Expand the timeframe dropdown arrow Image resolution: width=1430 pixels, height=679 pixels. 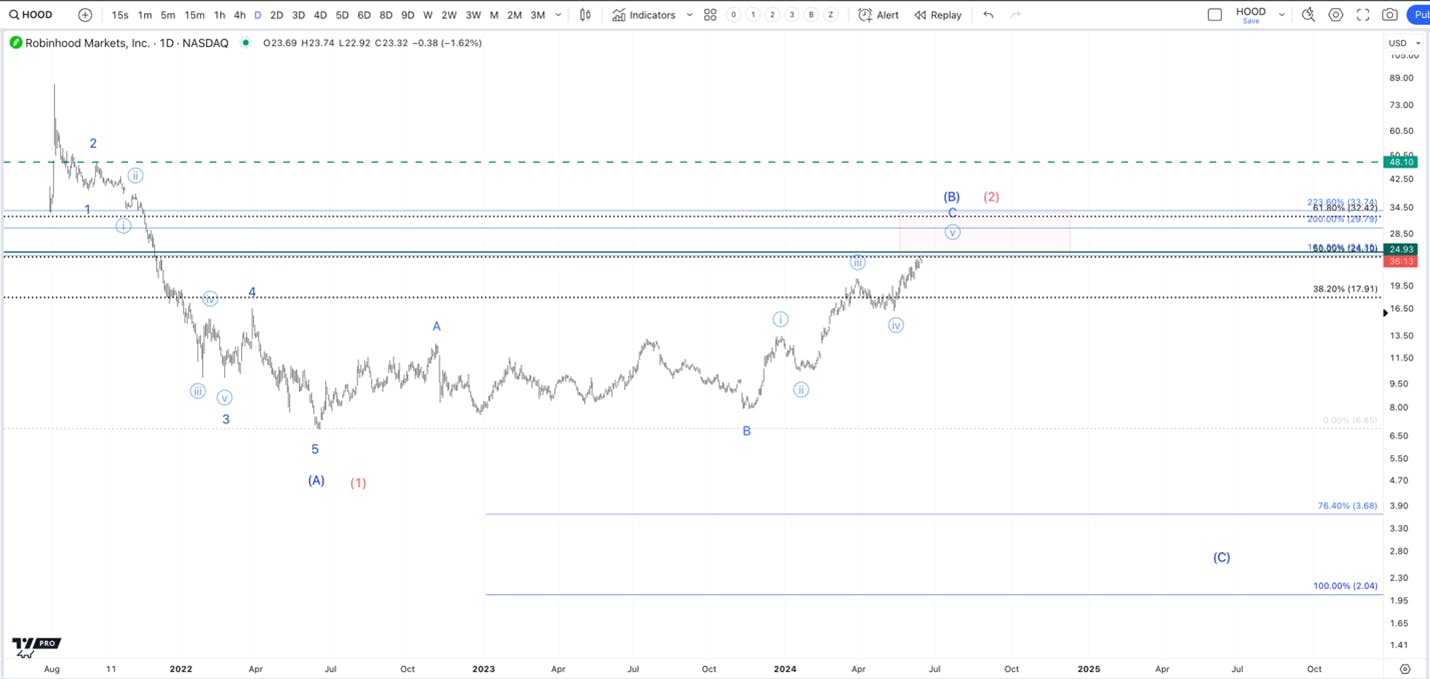click(x=558, y=15)
